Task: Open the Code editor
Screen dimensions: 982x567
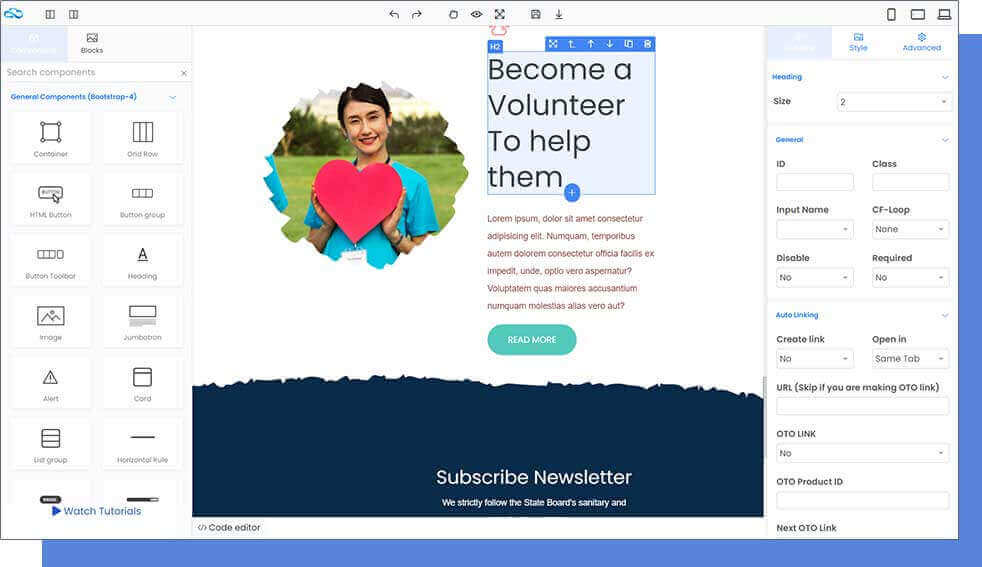Action: [x=229, y=528]
